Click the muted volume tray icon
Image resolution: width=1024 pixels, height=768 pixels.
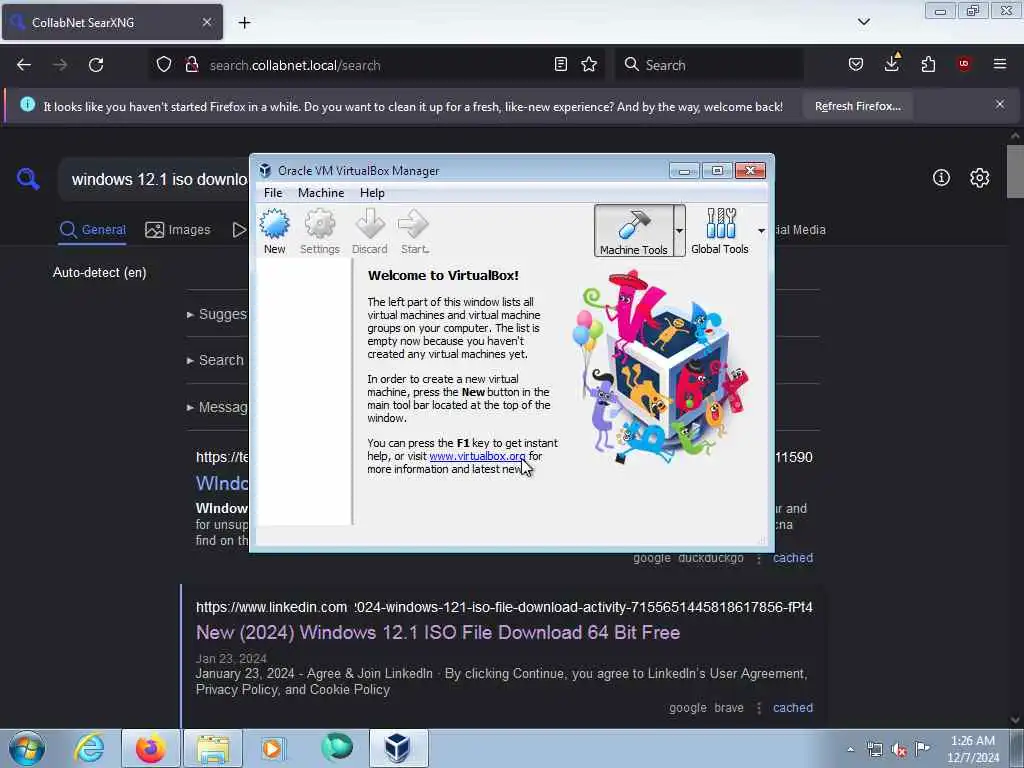pos(899,750)
